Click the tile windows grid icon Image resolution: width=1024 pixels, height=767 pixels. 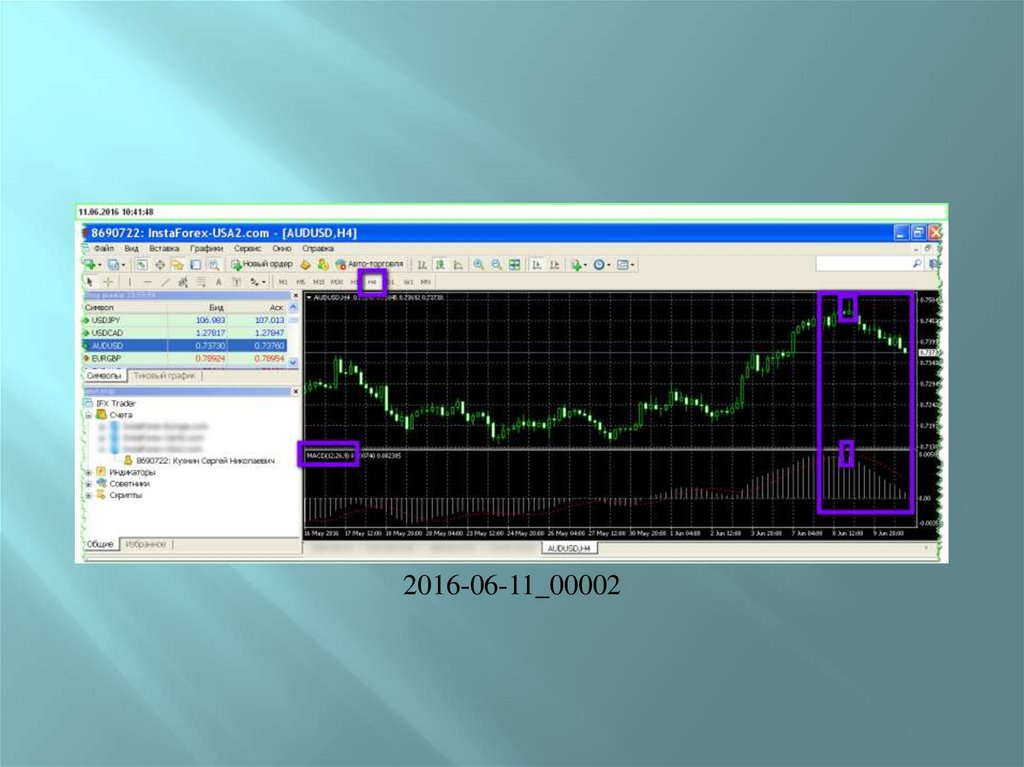click(514, 264)
